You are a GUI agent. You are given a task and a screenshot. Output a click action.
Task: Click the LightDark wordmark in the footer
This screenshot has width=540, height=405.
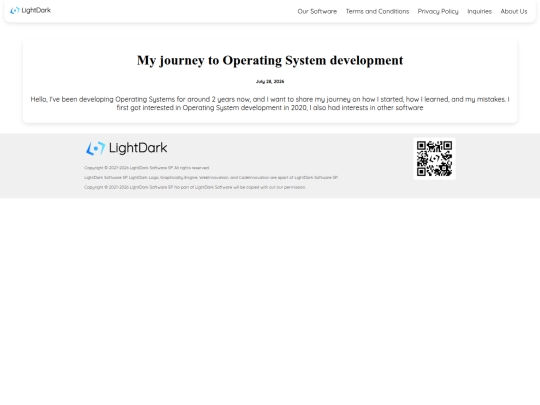coord(138,148)
